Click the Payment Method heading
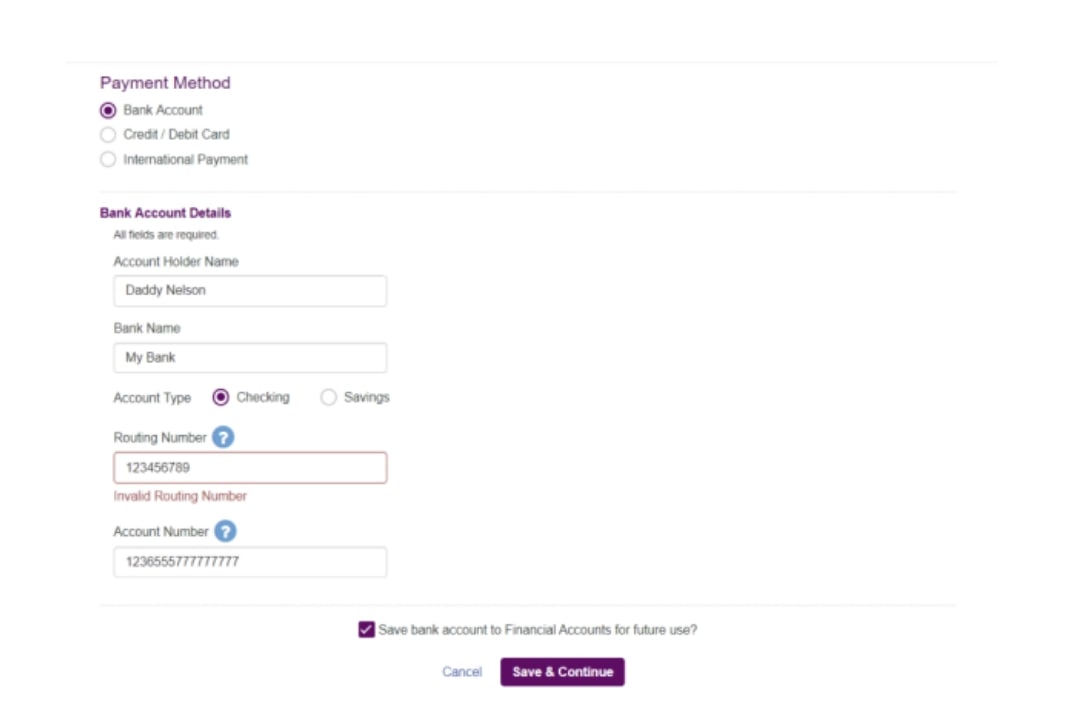This screenshot has width=1084, height=726. 165,83
